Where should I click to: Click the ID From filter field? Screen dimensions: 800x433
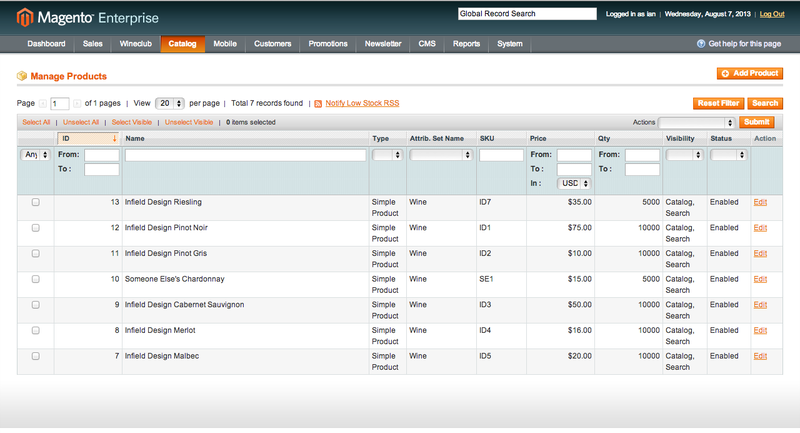[102, 155]
